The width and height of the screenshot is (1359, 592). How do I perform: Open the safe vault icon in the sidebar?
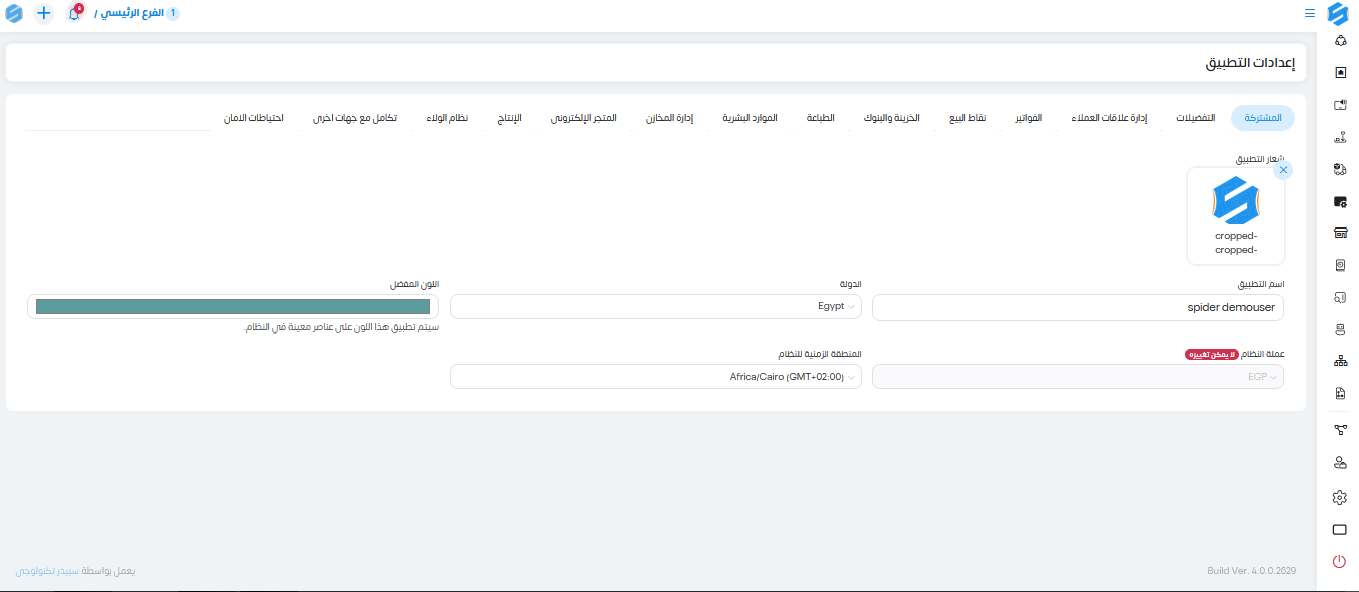point(1340,265)
